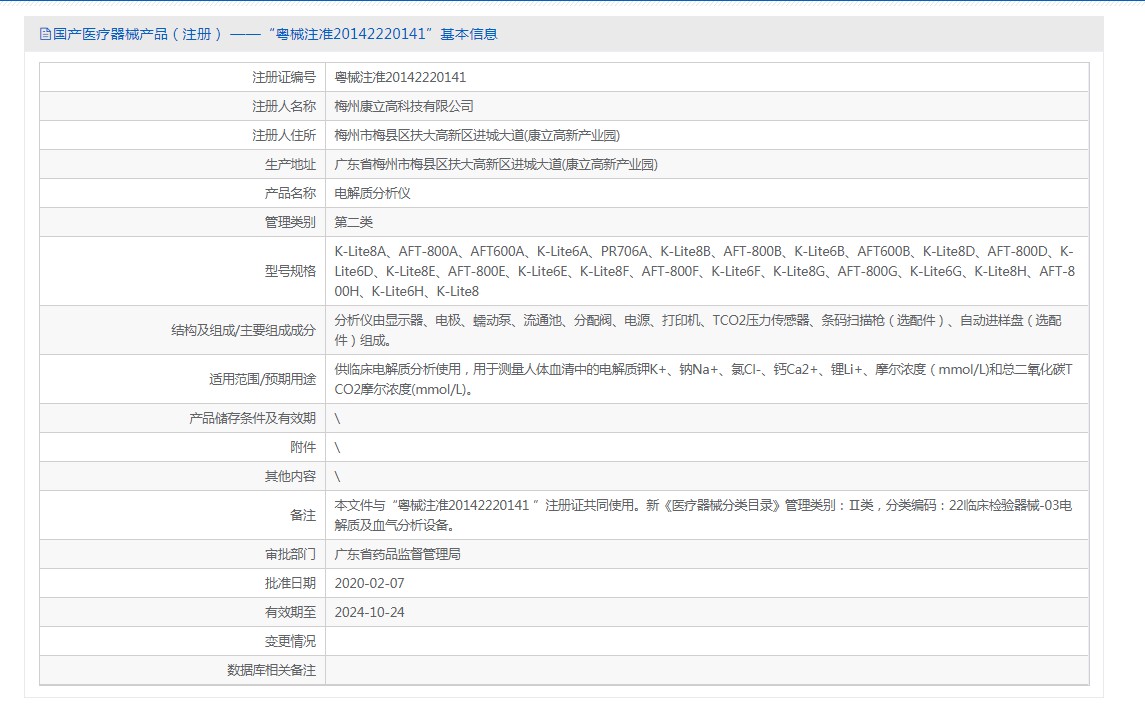Click the approval date 2020-02-07
This screenshot has height=720, width=1145.
(369, 583)
